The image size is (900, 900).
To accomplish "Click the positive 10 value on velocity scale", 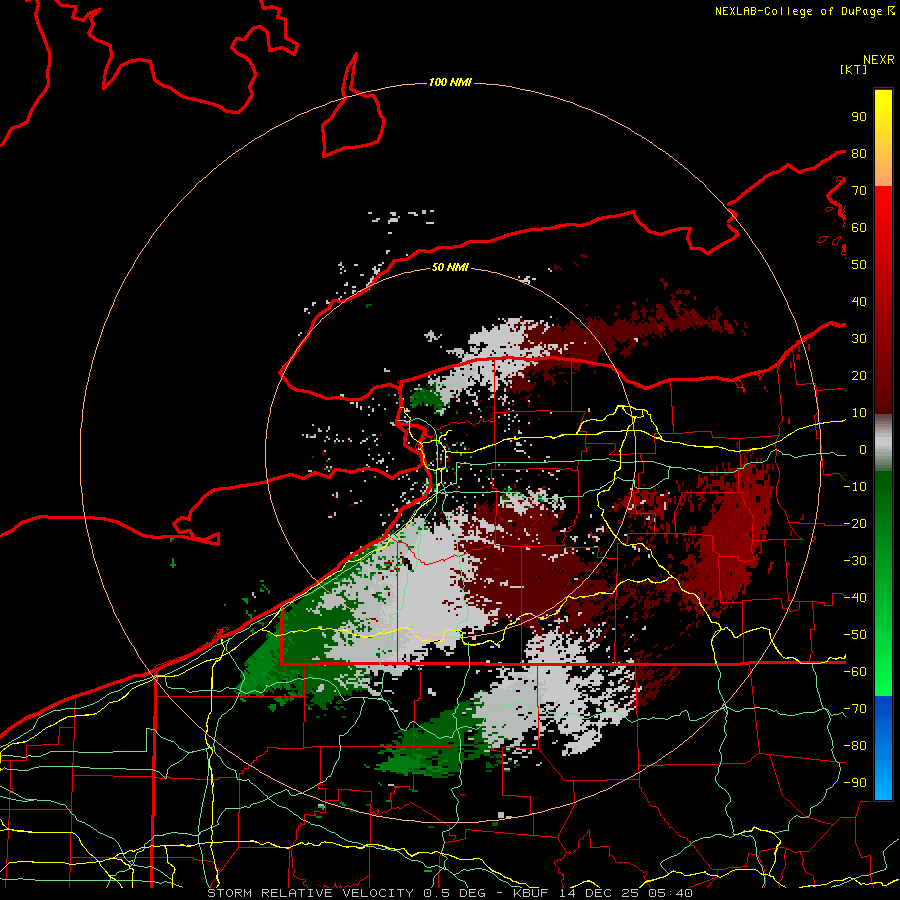I will 859,413.
